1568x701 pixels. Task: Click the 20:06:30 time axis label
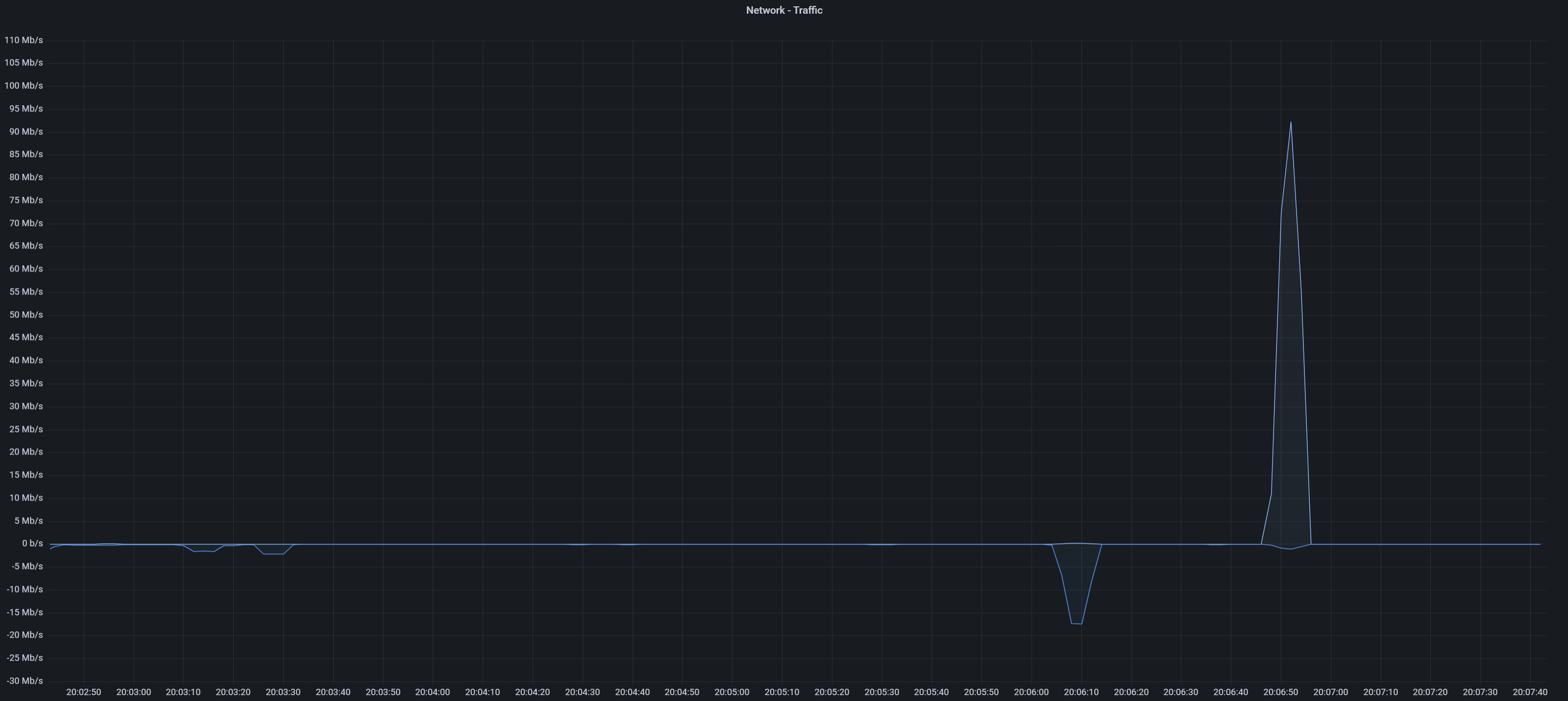point(1181,693)
